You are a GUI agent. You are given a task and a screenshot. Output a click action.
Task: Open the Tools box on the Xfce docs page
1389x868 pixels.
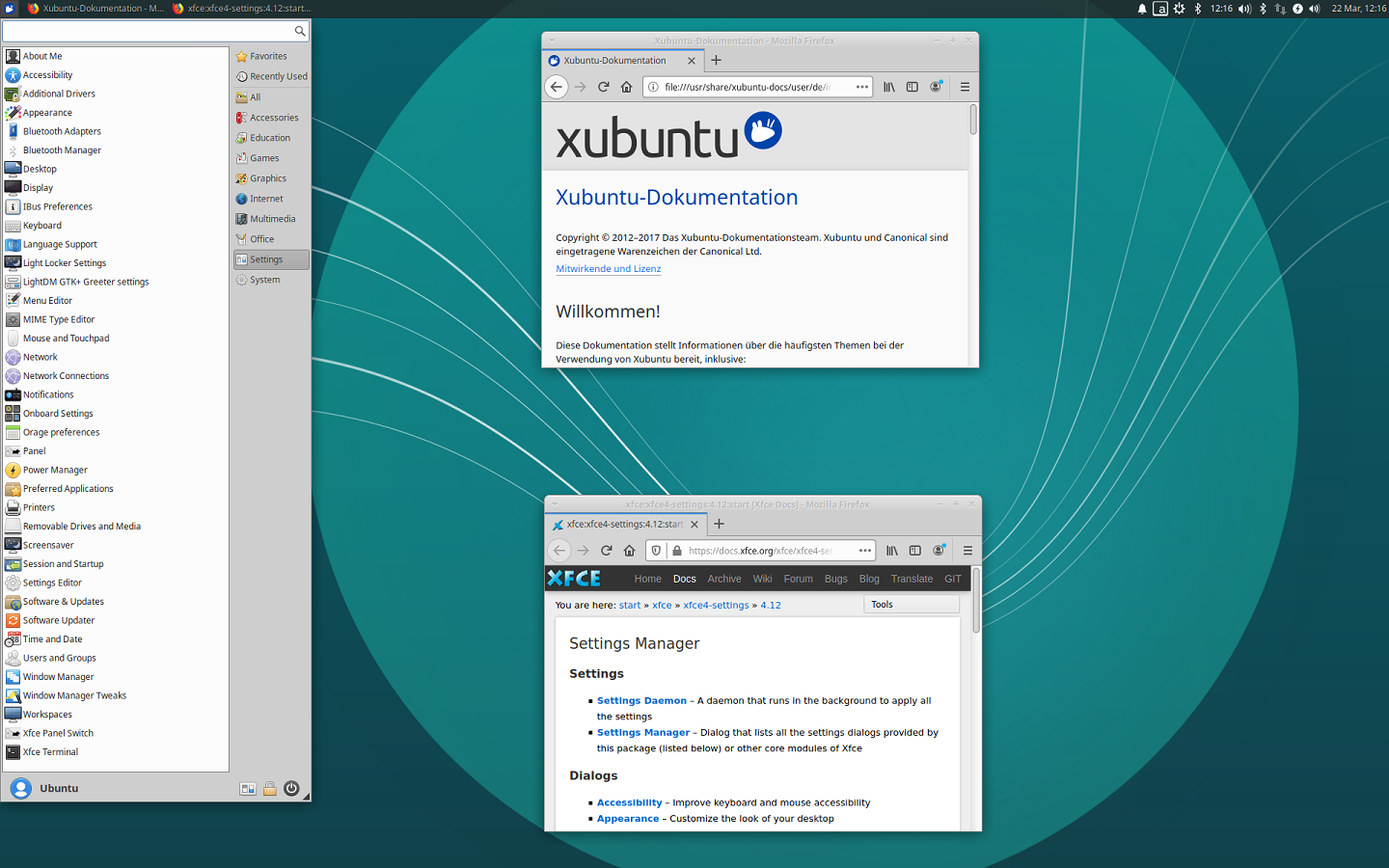[911, 605]
